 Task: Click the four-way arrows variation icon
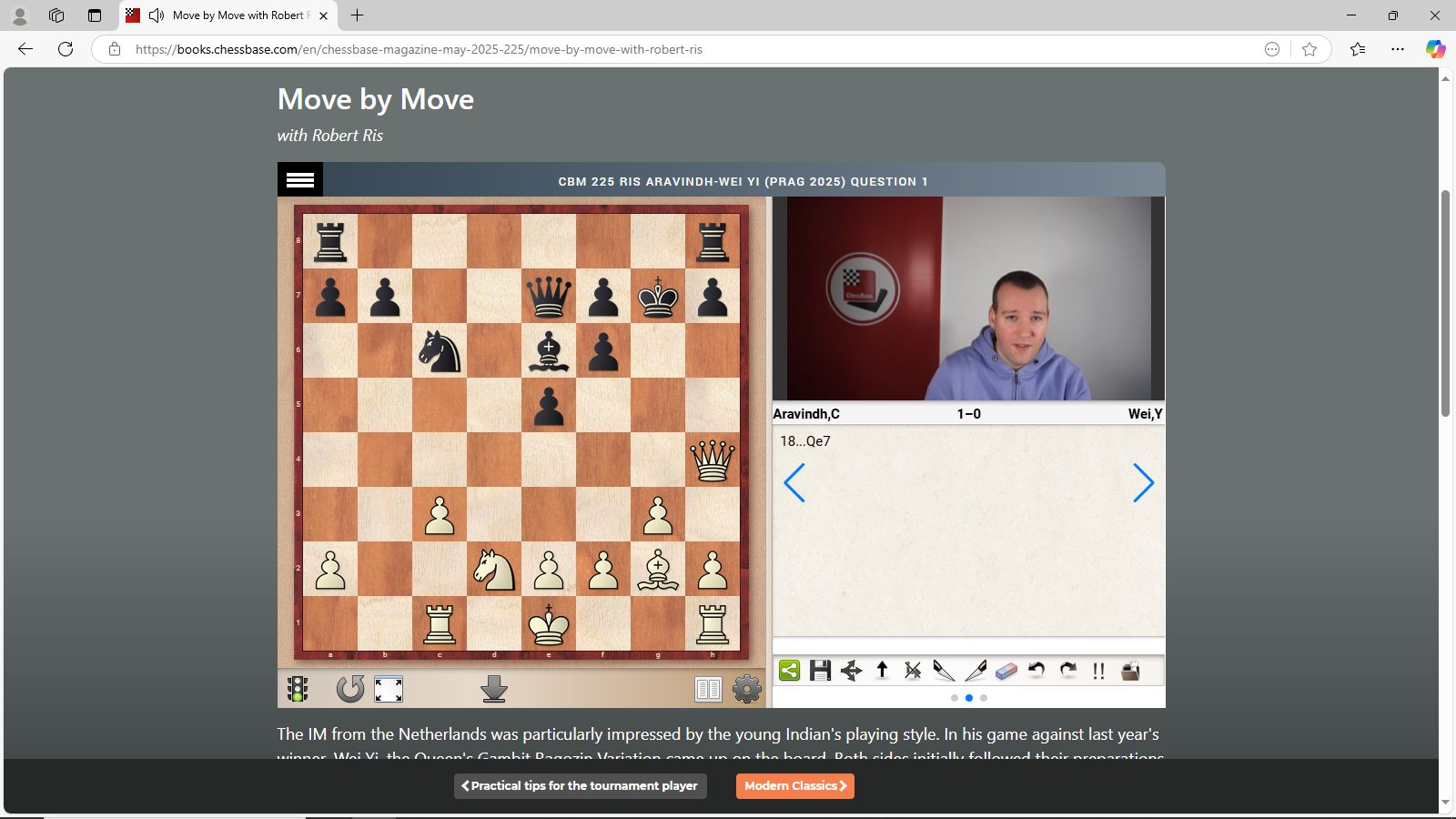[851, 671]
